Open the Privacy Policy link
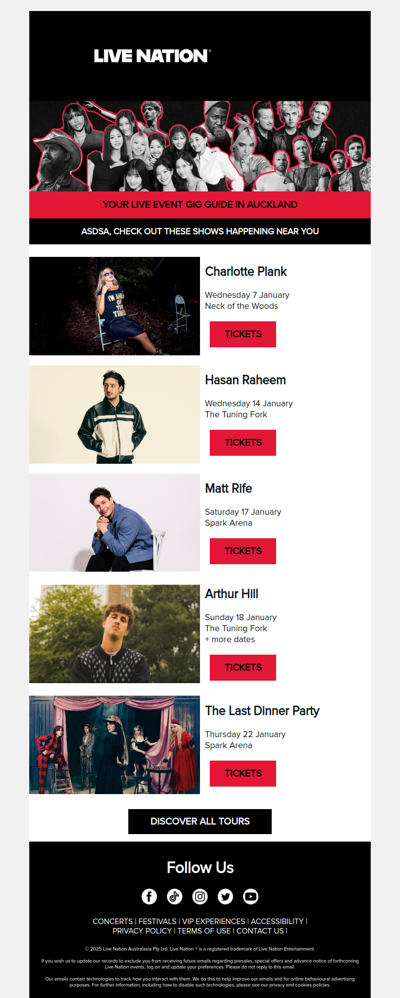400x998 pixels. click(x=142, y=931)
